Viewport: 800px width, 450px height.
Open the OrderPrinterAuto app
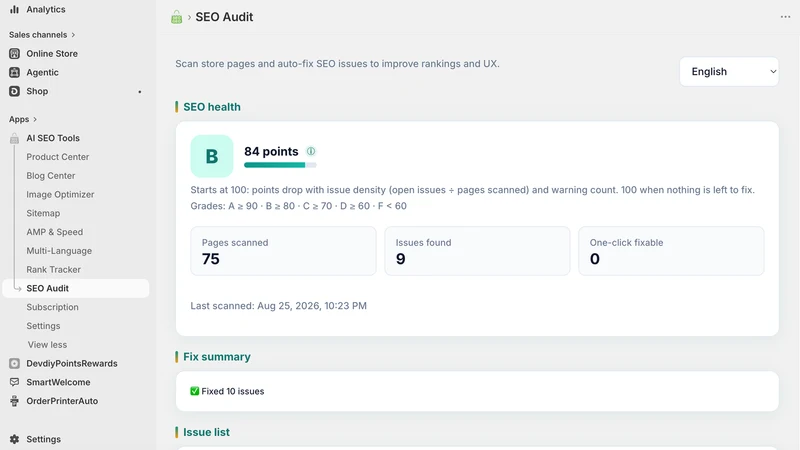click(62, 401)
